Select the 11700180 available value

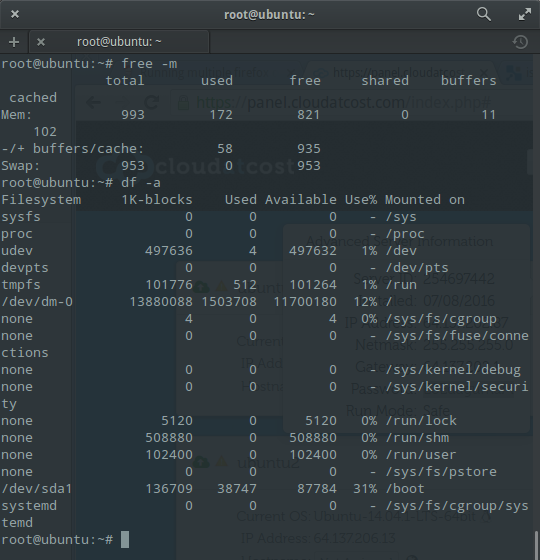click(x=305, y=301)
